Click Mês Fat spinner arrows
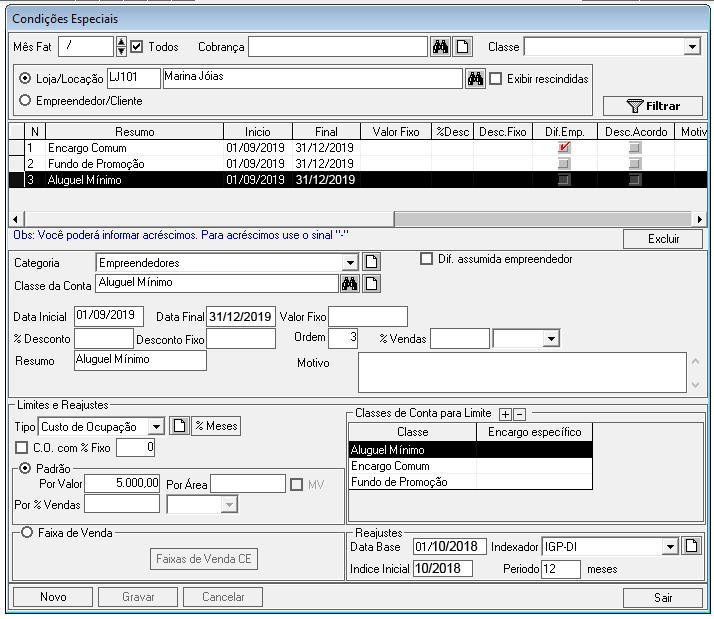 point(121,46)
